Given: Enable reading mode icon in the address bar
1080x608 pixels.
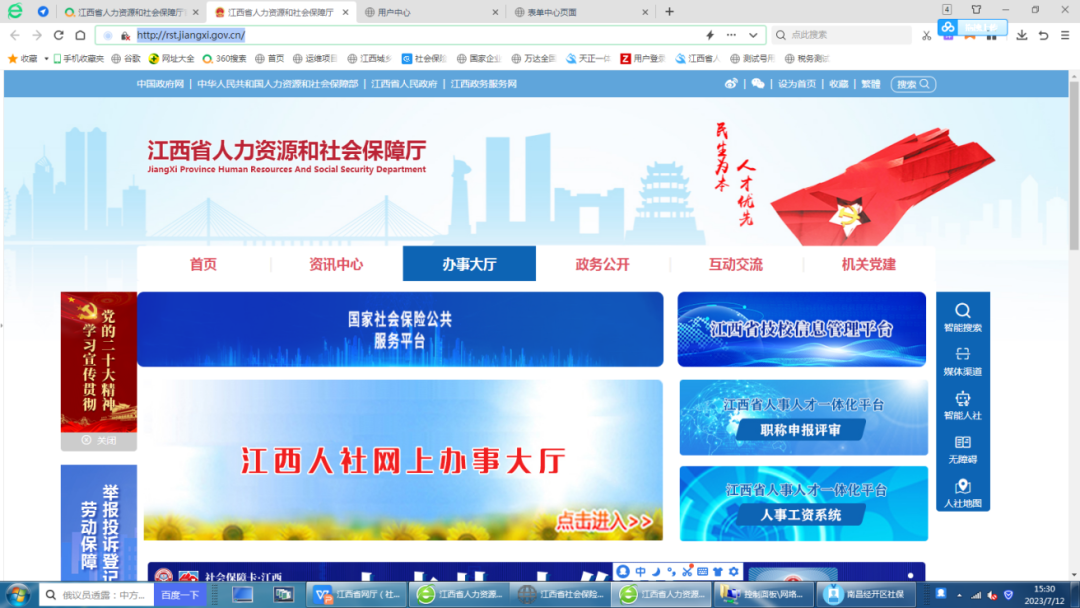Looking at the screenshot, I should 710,33.
